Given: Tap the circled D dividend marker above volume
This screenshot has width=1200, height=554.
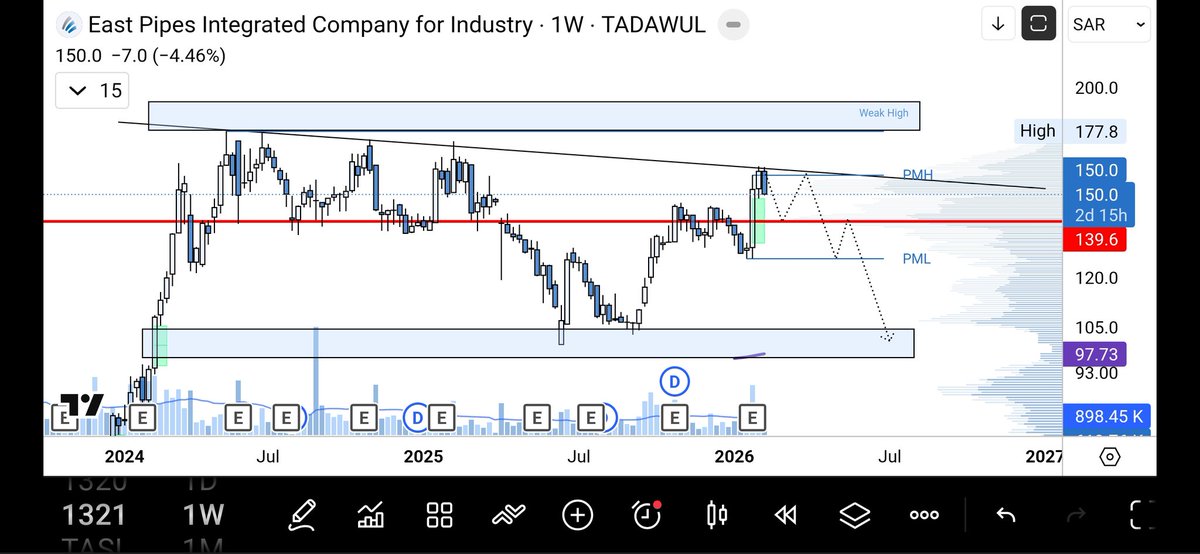Looking at the screenshot, I should tap(676, 380).
